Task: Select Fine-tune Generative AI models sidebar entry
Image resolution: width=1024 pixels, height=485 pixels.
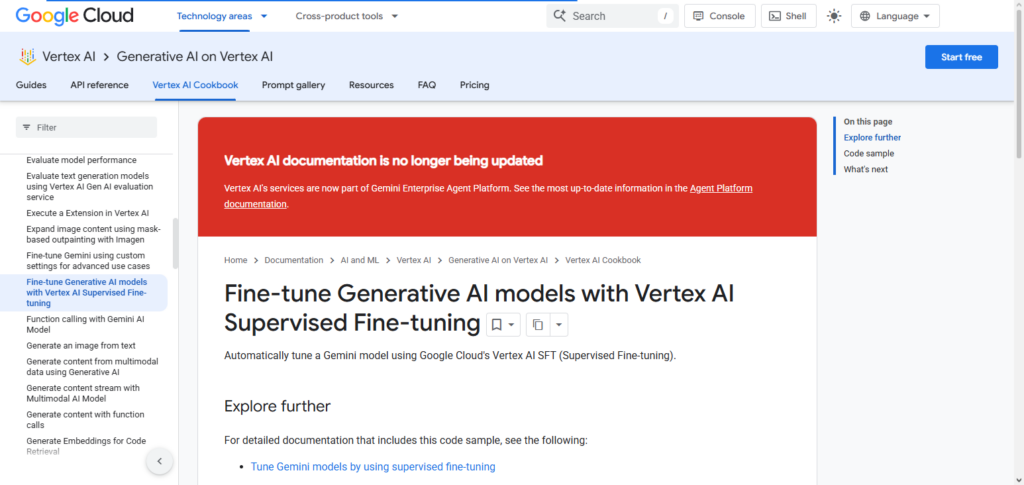Action: click(87, 292)
